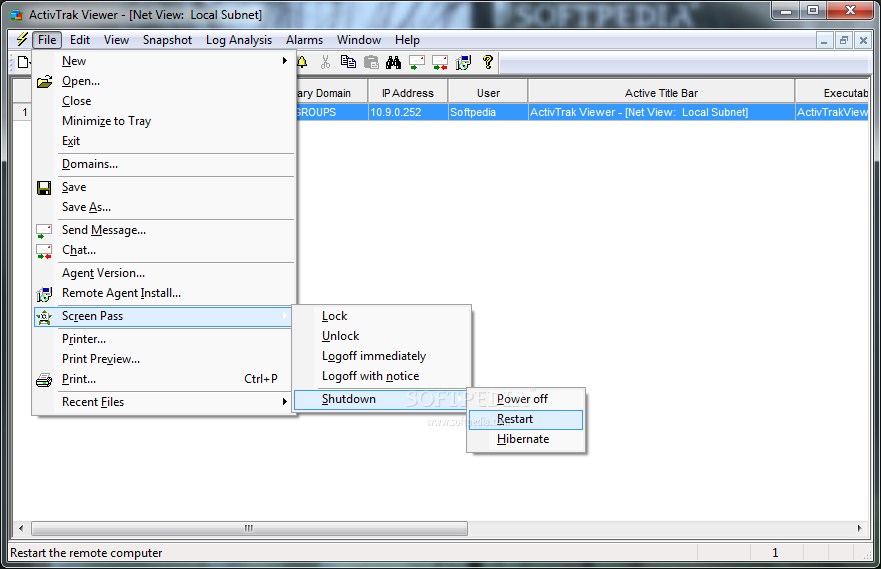Viewport: 881px width, 569px height.
Task: Select Minimize to Tray
Action: 164,121
